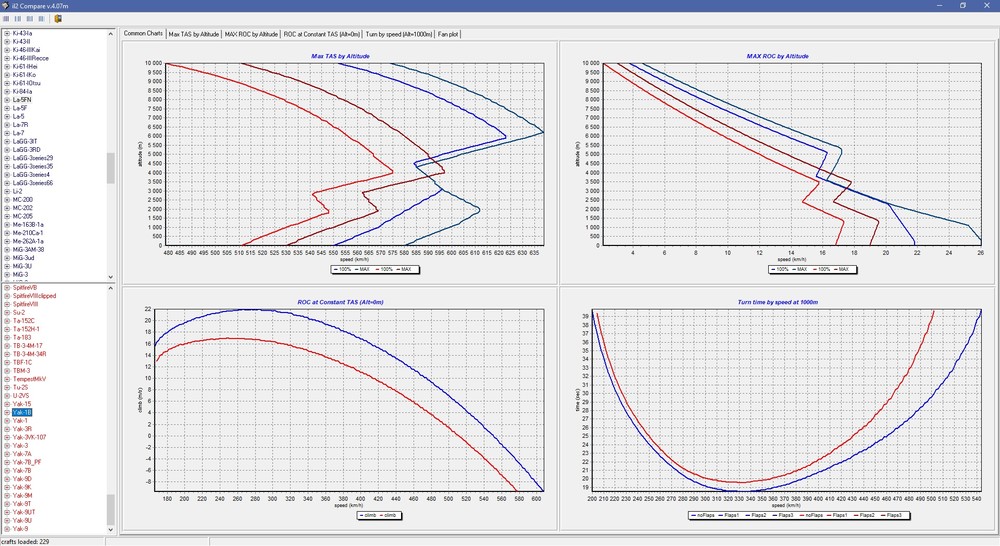Expand the Li-2 tree node
This screenshot has width=1000, height=546.
click(7, 191)
